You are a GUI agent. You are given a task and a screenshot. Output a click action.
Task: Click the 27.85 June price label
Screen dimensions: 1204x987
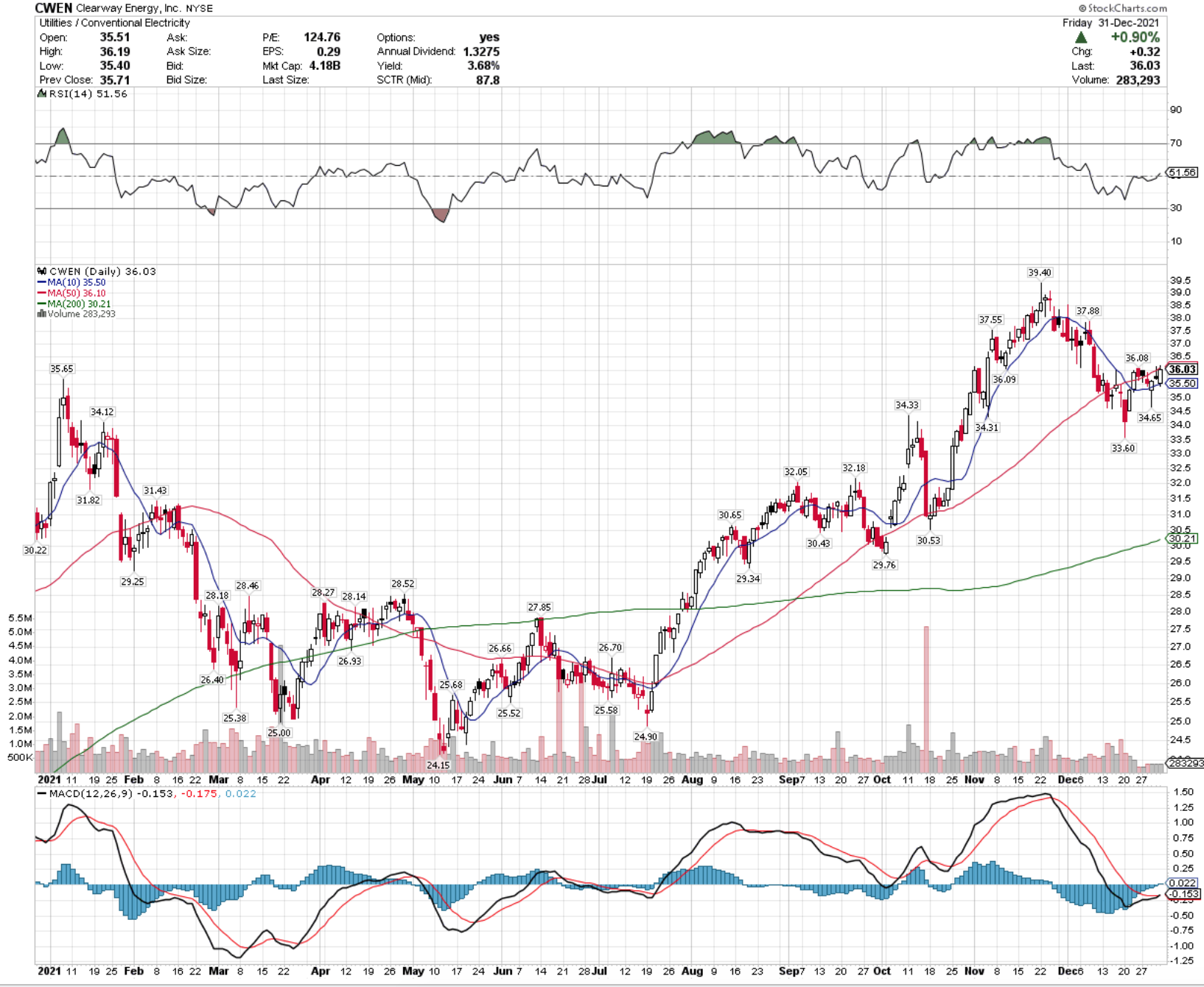pos(539,607)
